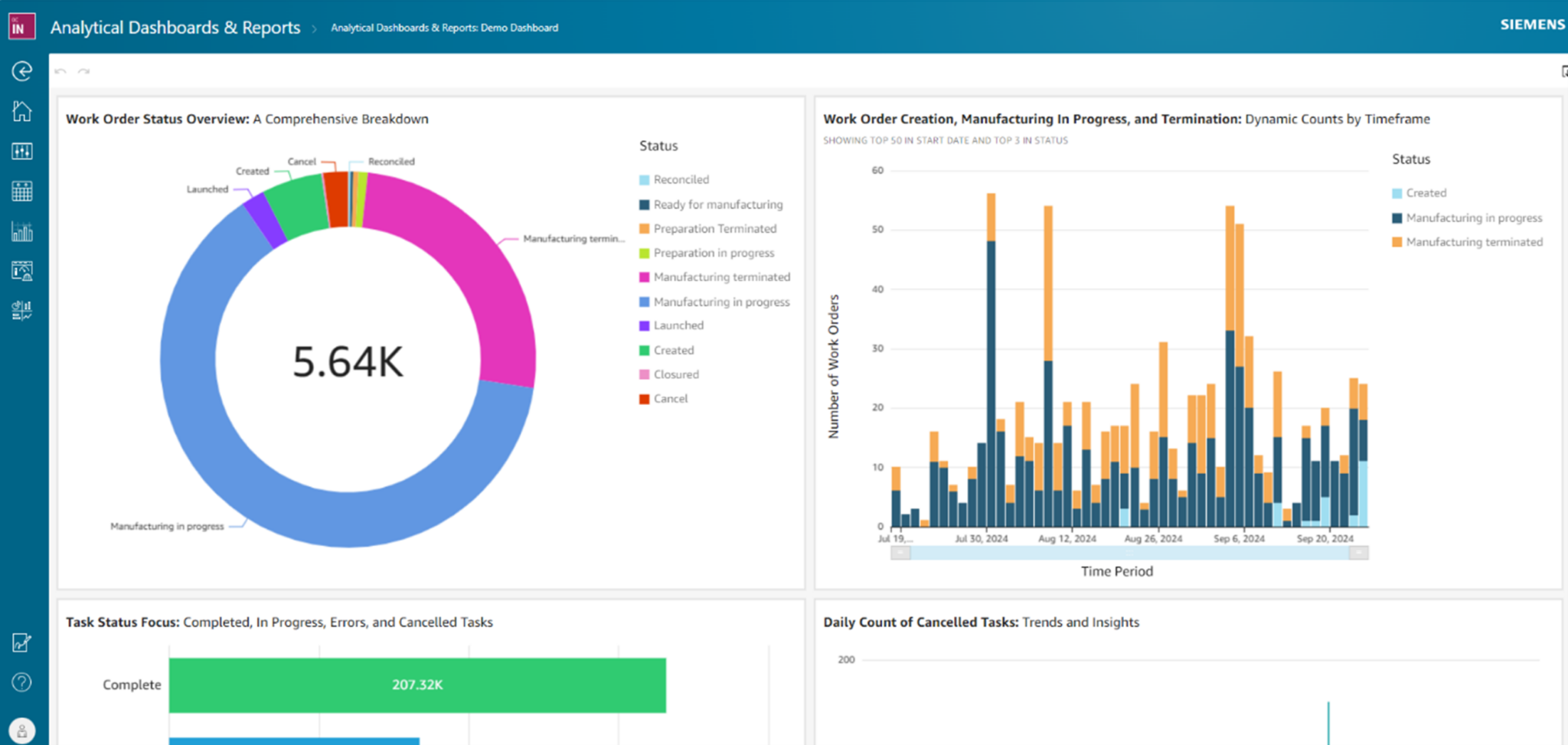The width and height of the screenshot is (1568, 745).
Task: Open the Analytical Dashboards & Reports breadcrumb
Action: pos(175,27)
